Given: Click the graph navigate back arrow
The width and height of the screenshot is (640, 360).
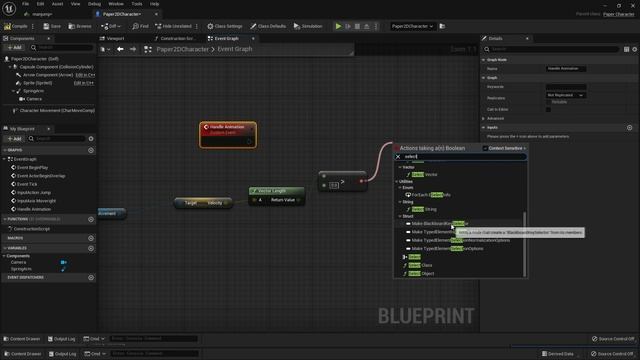Looking at the screenshot, I should pyautogui.click(x=120, y=49).
